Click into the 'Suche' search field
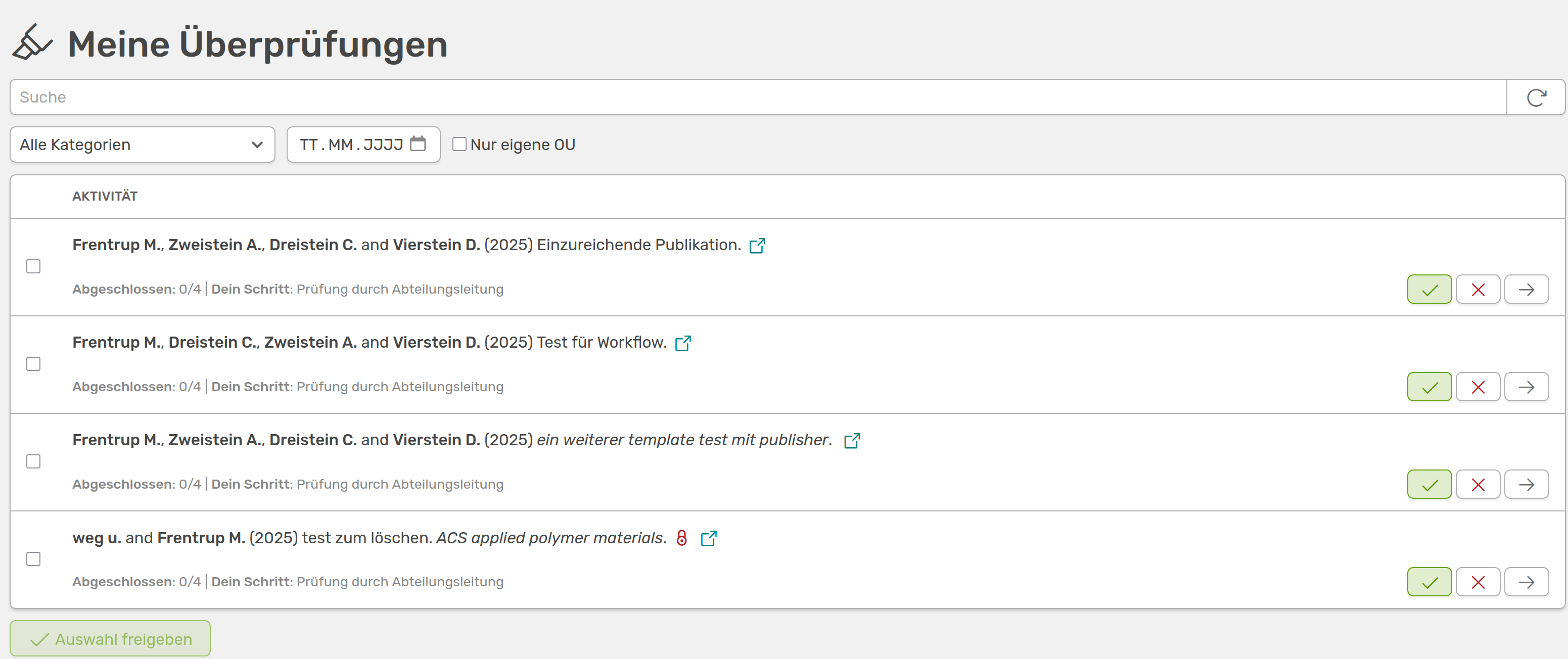 [x=757, y=98]
